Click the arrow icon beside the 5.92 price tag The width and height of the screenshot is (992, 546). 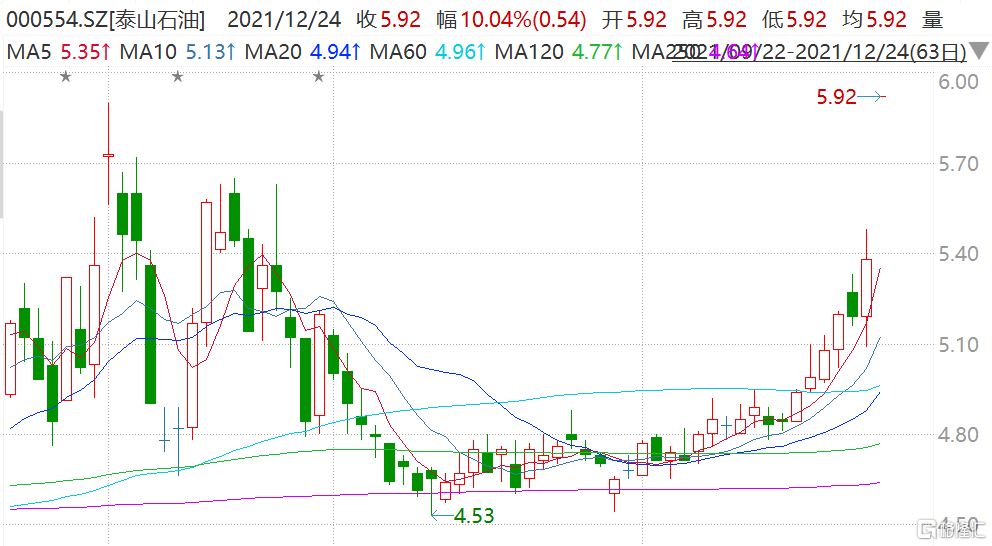pyautogui.click(x=874, y=97)
